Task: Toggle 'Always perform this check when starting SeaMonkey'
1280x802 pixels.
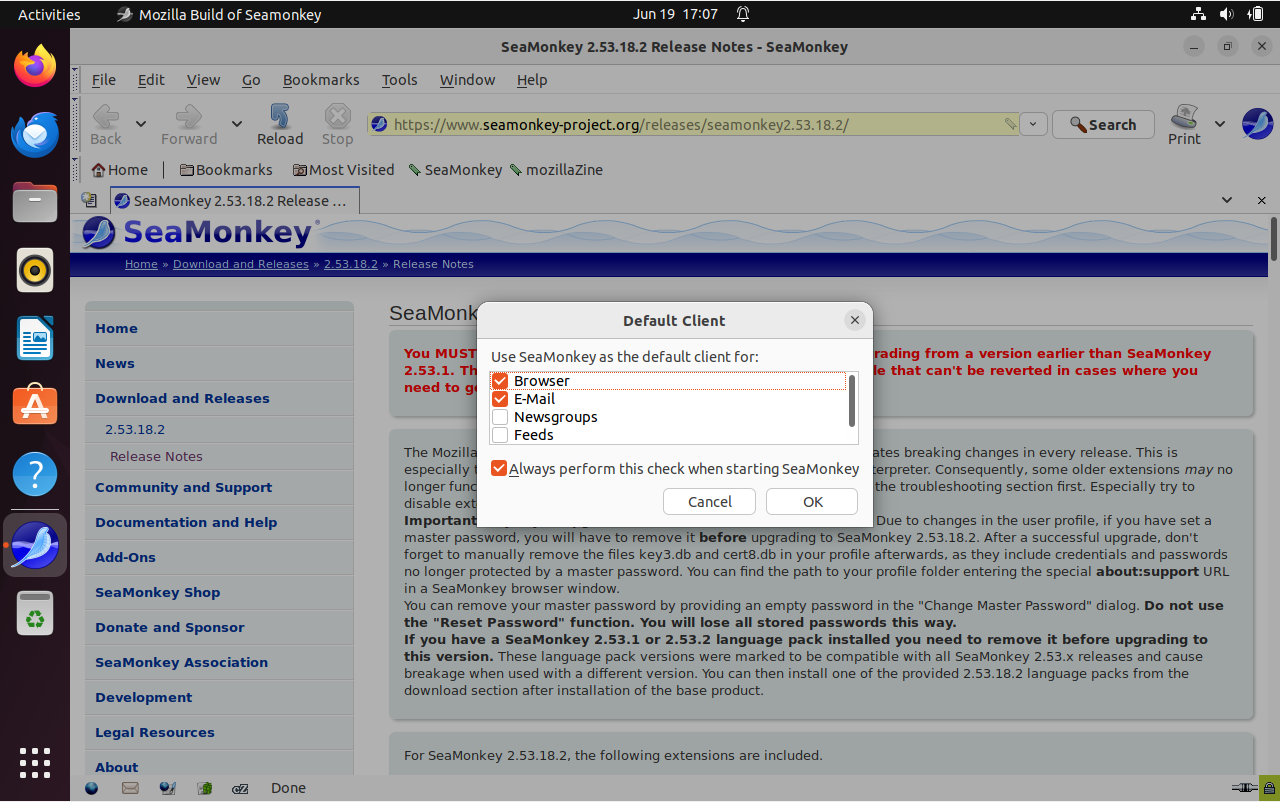Action: 499,468
